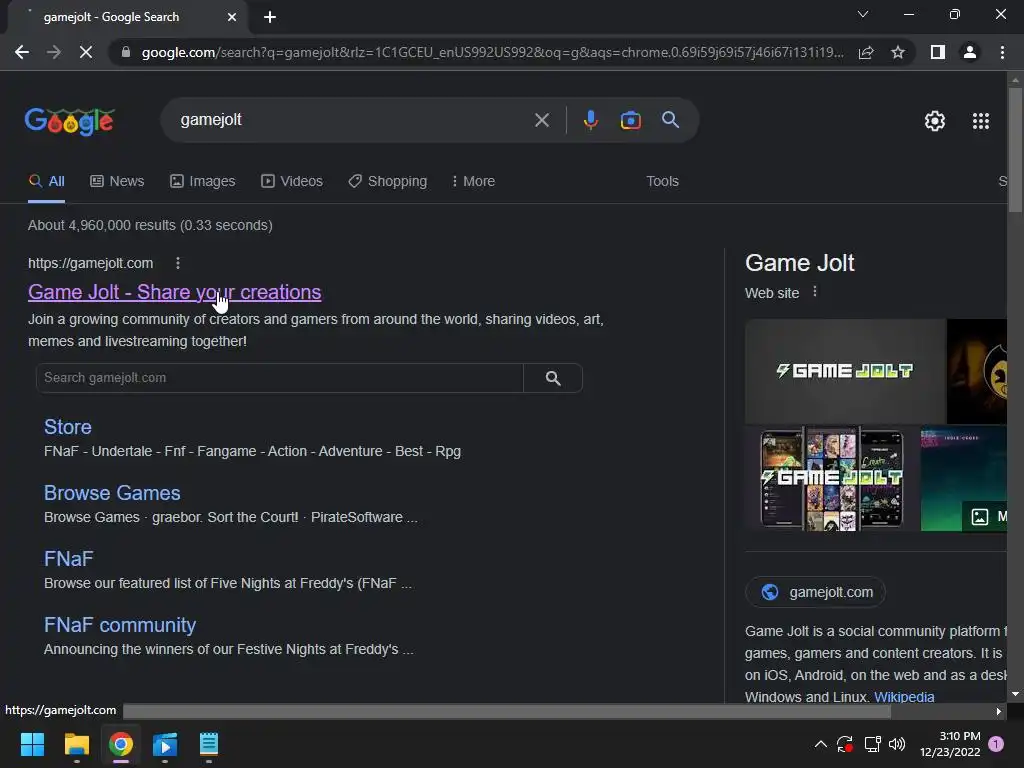This screenshot has width=1024, height=768.
Task: Open the Browse Games sitelink
Action: [x=112, y=493]
